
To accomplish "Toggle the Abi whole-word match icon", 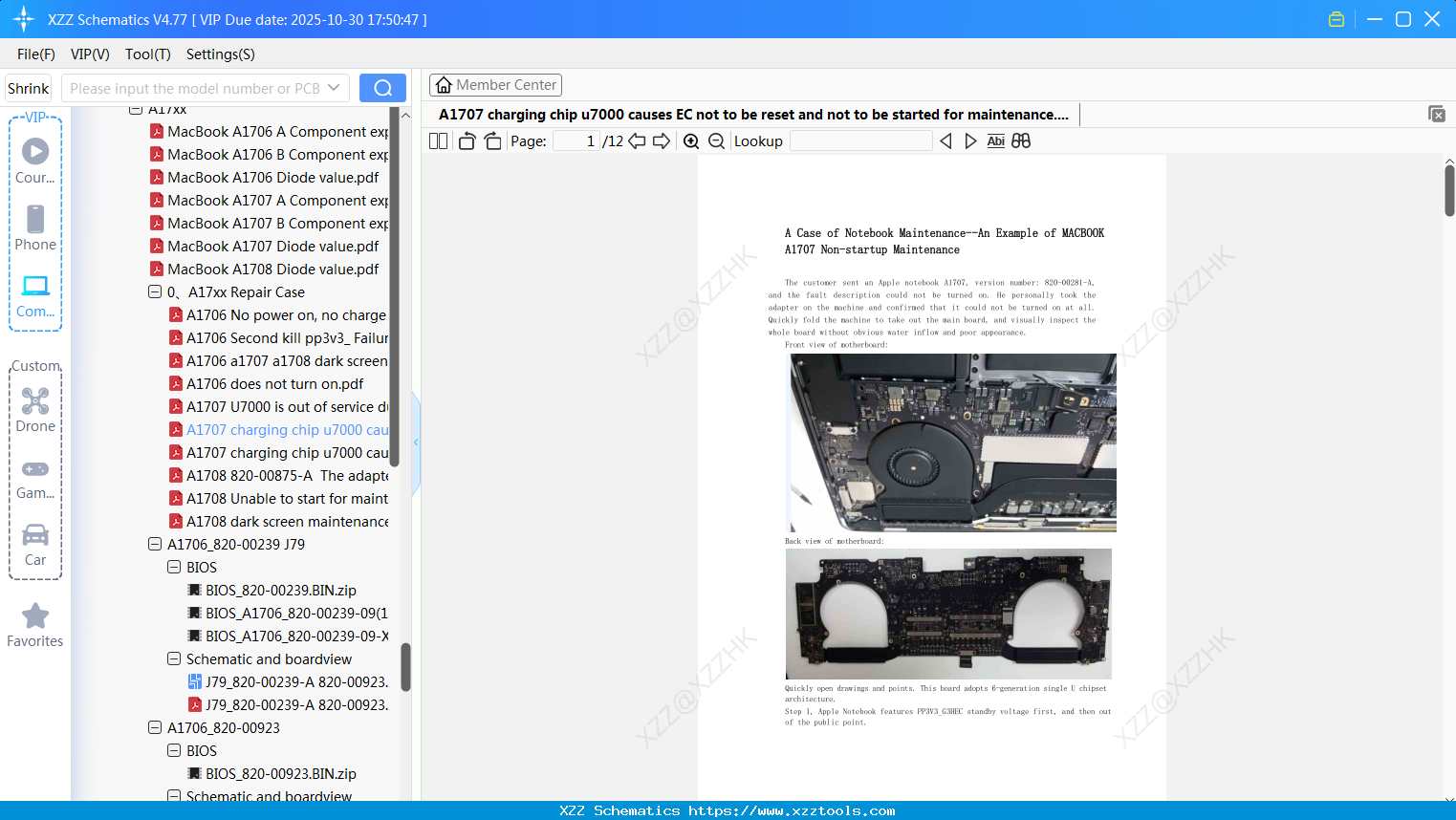I will pos(995,141).
